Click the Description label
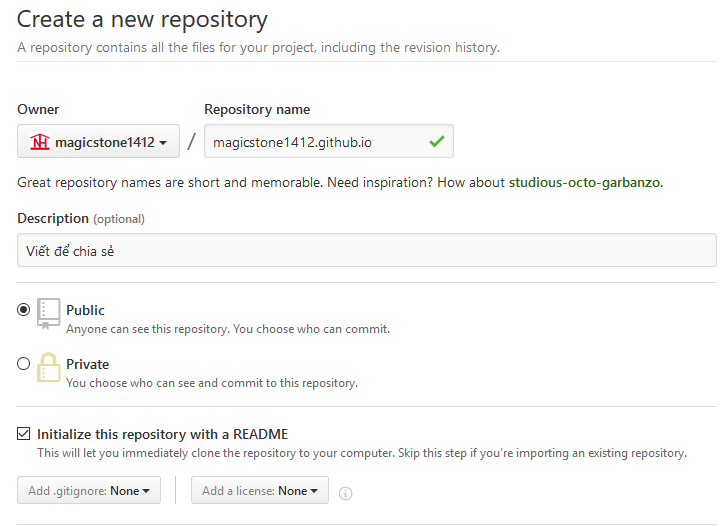Screen dimensions: 725x526 (x=53, y=218)
